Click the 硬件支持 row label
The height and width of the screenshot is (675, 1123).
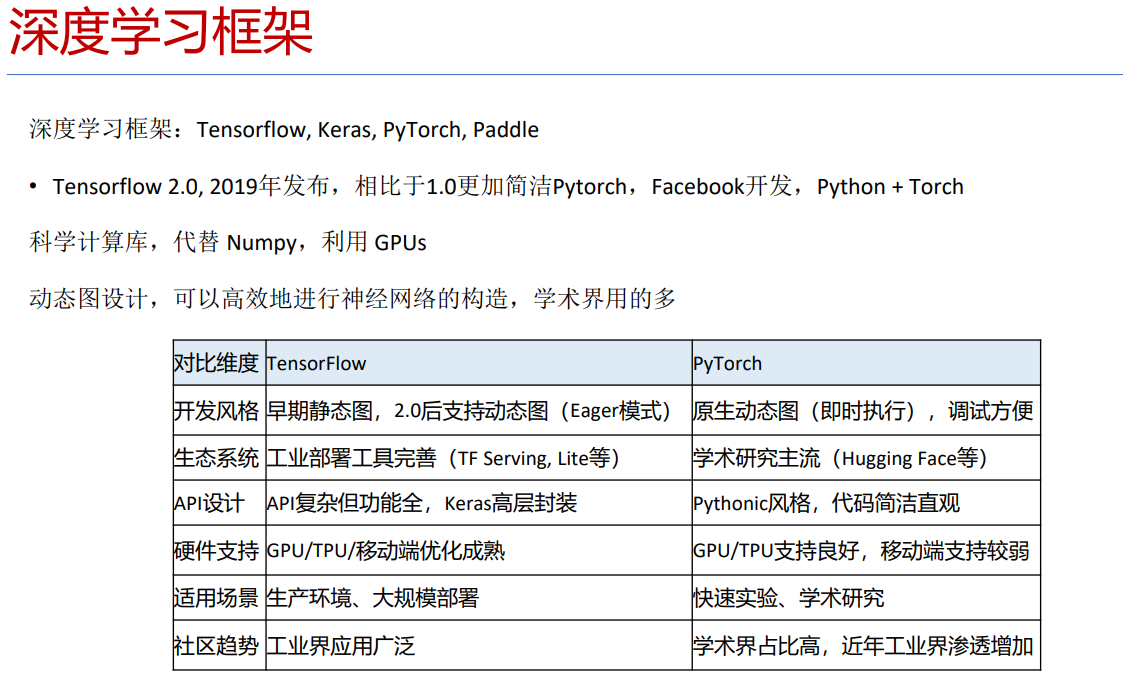coord(219,550)
